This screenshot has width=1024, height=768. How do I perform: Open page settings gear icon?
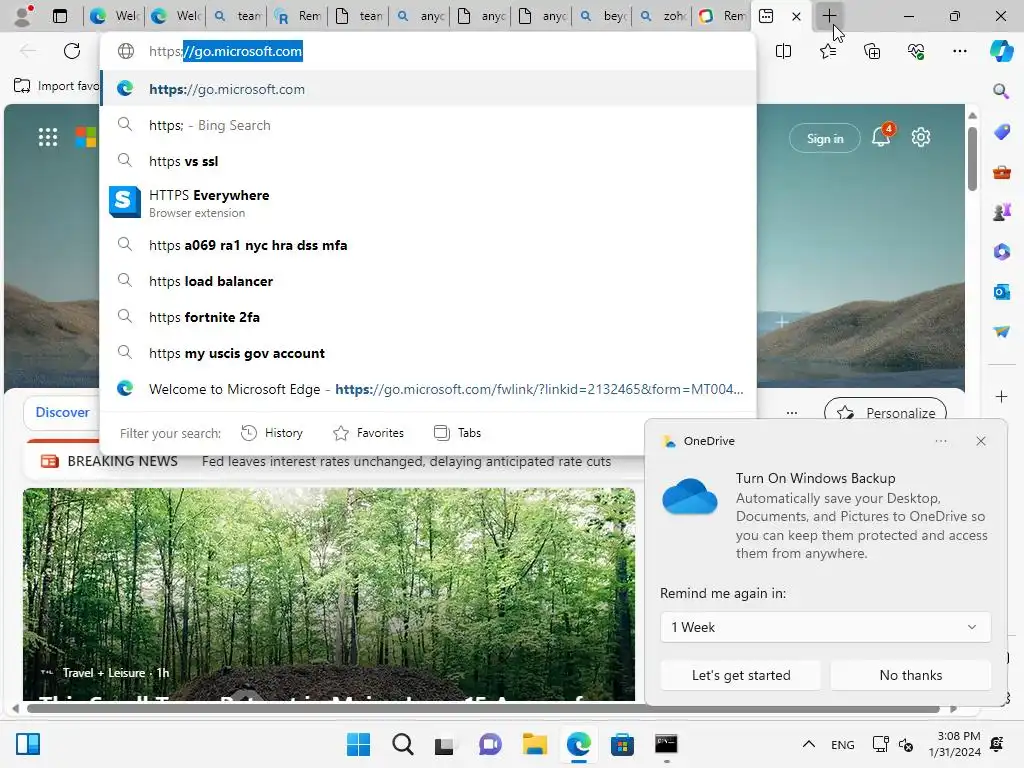click(x=921, y=137)
